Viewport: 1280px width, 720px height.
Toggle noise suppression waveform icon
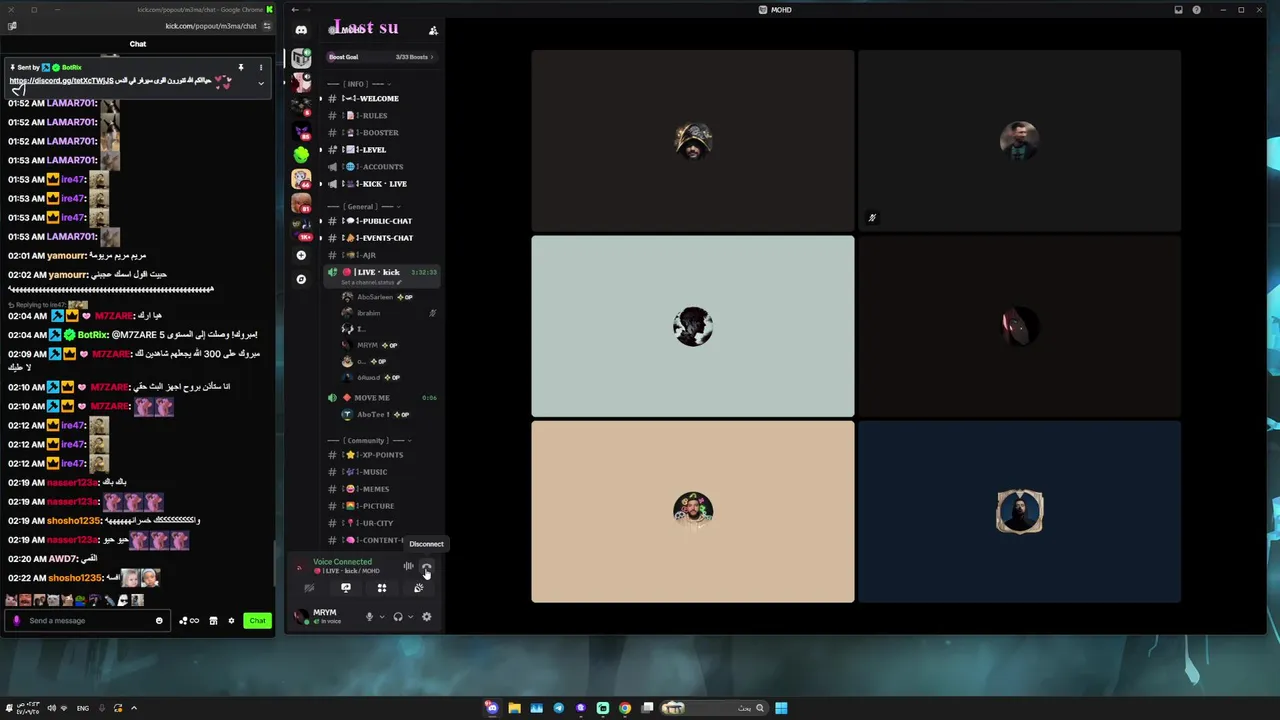(408, 567)
